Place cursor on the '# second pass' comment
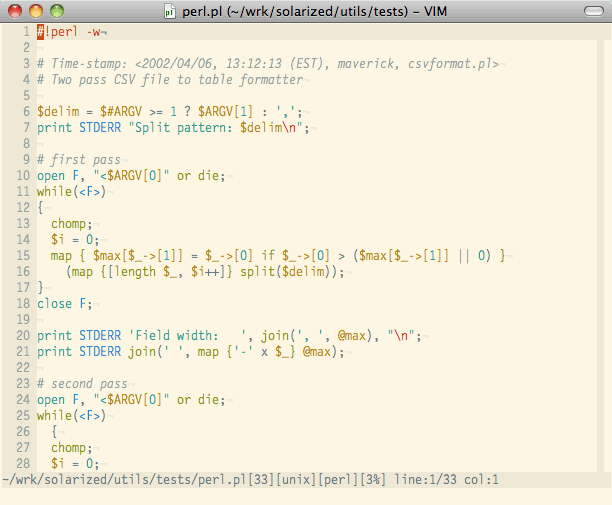The width and height of the screenshot is (612, 505). (x=82, y=384)
